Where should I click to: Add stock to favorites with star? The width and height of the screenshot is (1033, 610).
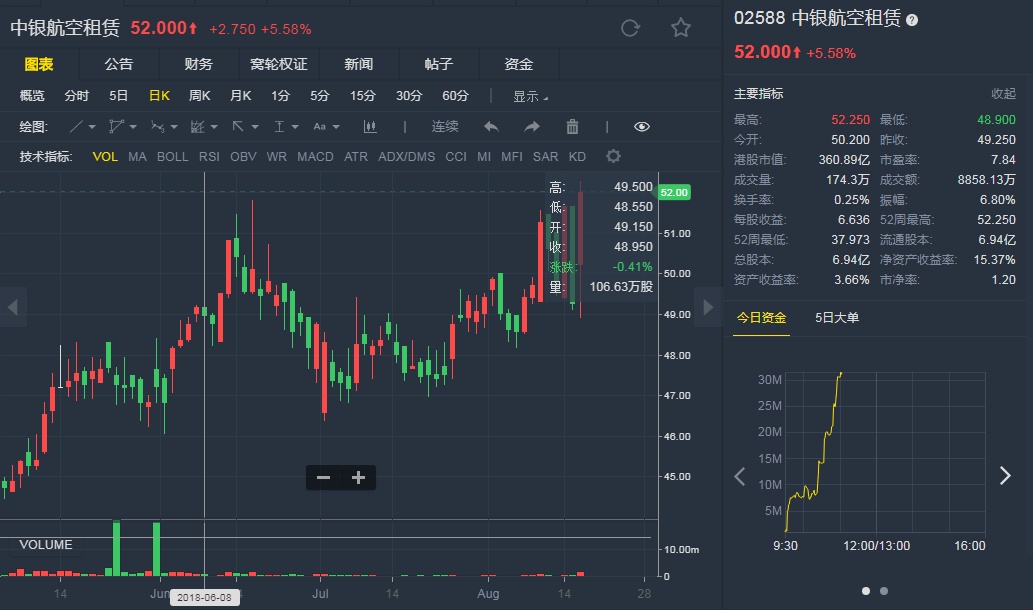tap(681, 28)
